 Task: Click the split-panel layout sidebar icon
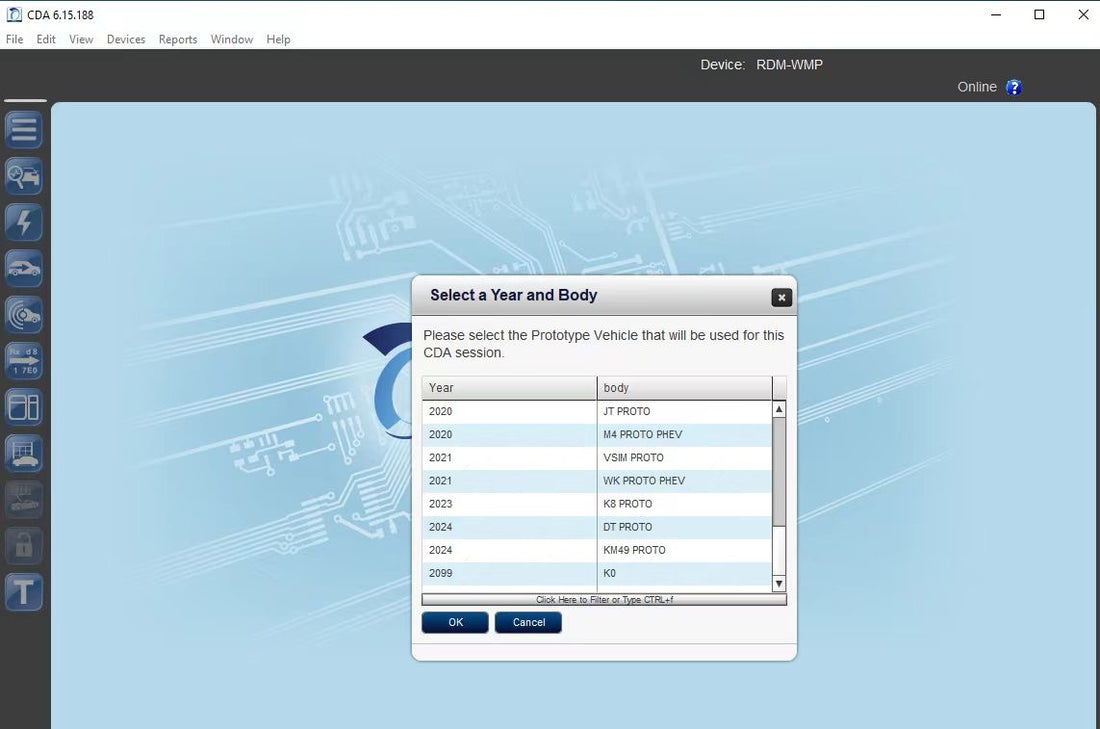click(x=24, y=406)
